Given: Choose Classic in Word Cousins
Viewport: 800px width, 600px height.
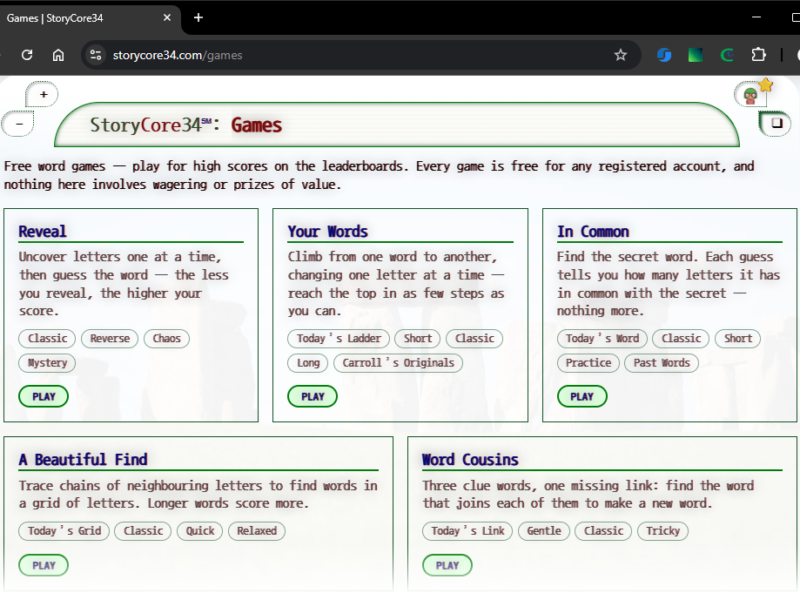Looking at the screenshot, I should pos(604,531).
